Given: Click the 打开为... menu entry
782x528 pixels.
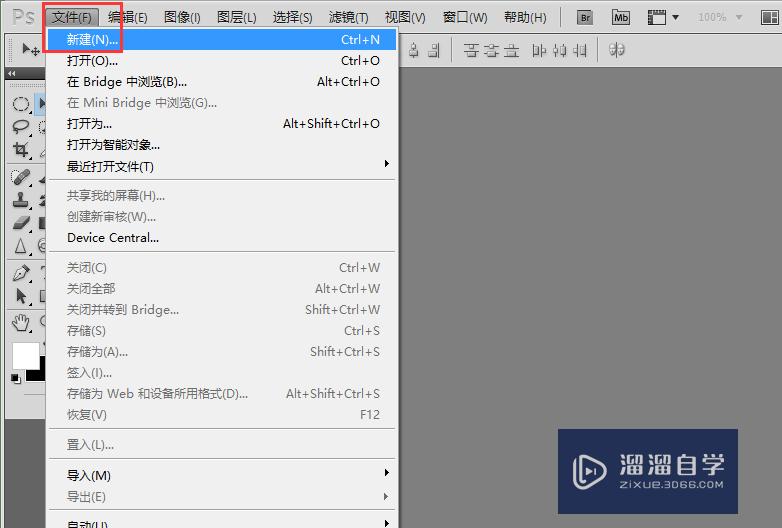Looking at the screenshot, I should 222,124.
